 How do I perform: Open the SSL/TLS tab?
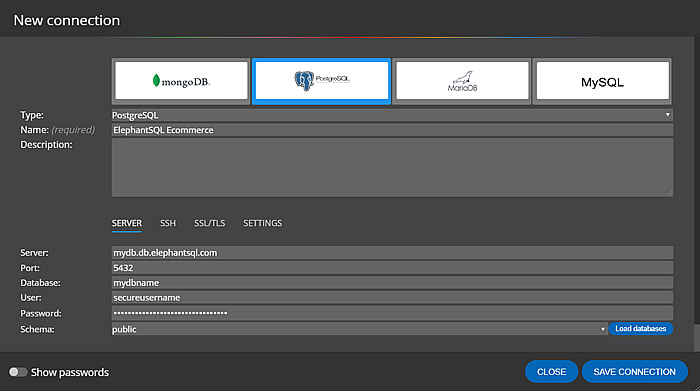click(x=209, y=223)
